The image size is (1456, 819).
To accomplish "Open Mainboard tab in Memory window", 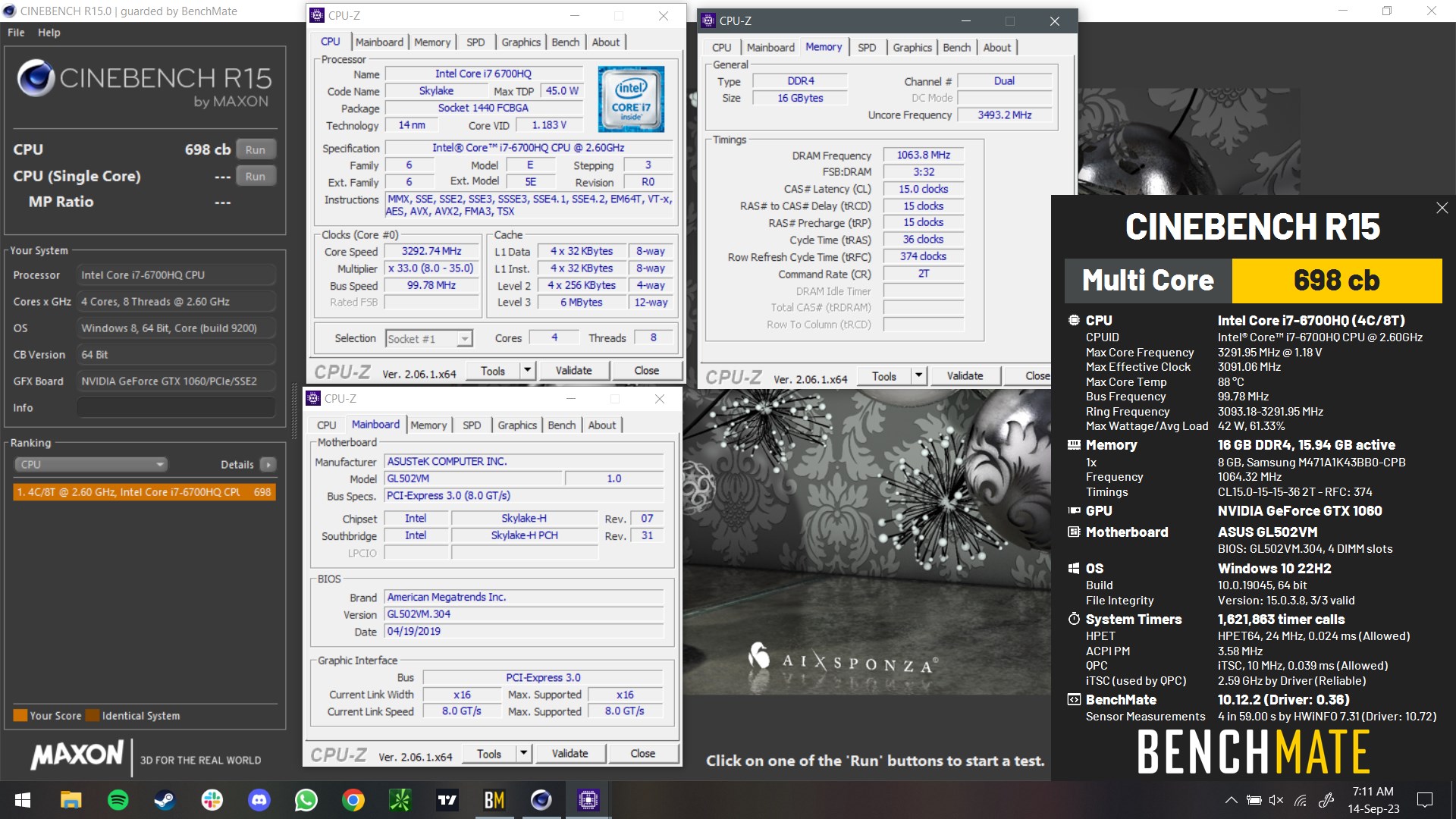I will pyautogui.click(x=770, y=48).
